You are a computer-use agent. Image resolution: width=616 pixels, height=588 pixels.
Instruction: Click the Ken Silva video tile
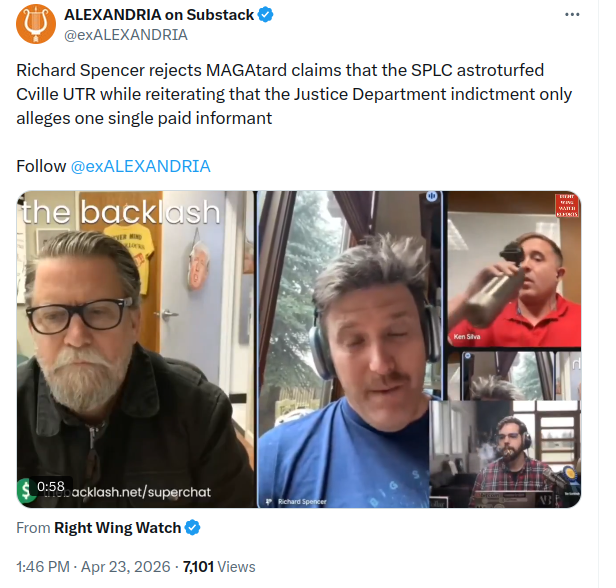[514, 269]
